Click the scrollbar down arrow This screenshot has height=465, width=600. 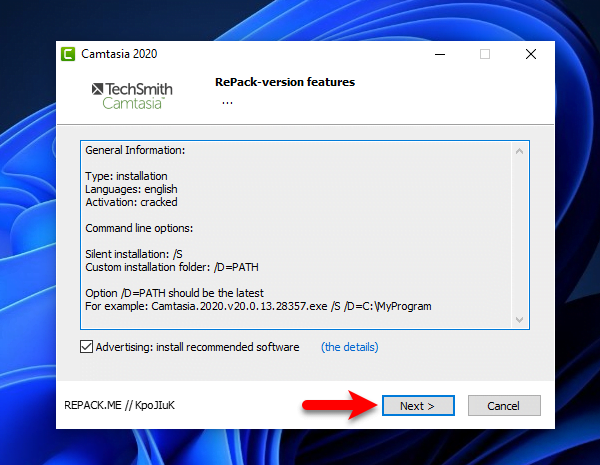pos(519,320)
